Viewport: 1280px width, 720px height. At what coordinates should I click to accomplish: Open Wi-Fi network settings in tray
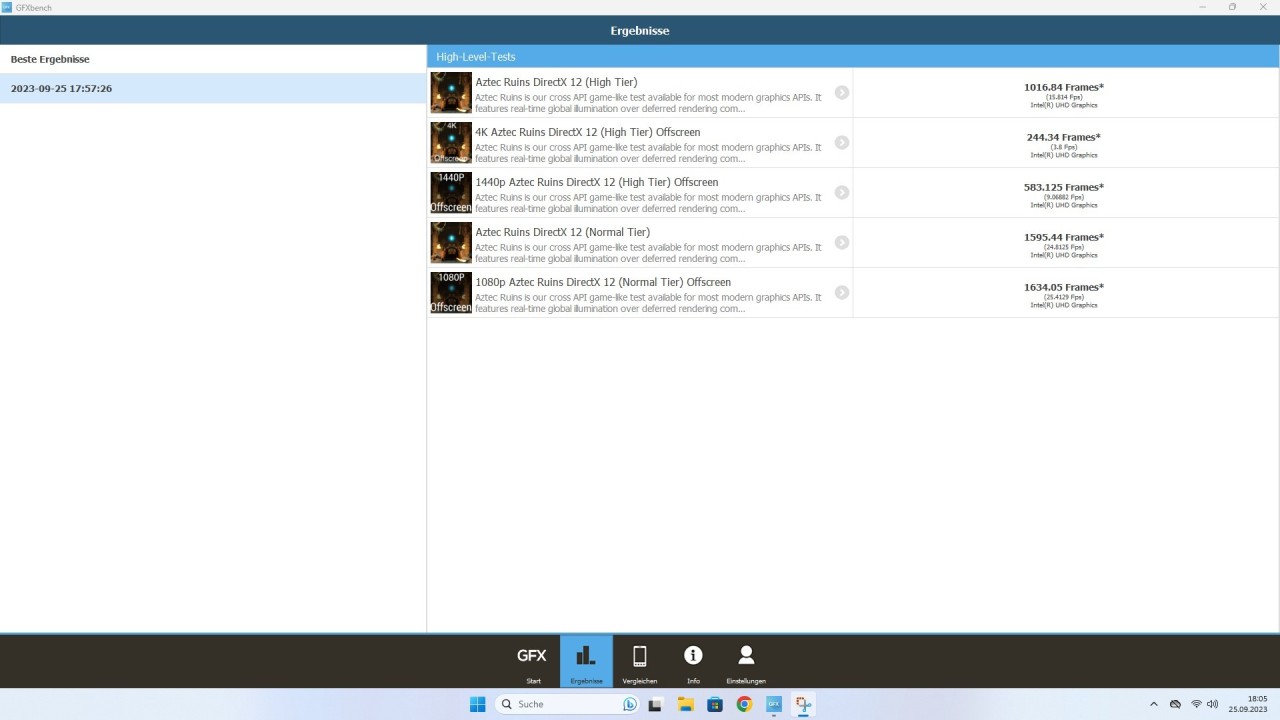pyautogui.click(x=1196, y=704)
